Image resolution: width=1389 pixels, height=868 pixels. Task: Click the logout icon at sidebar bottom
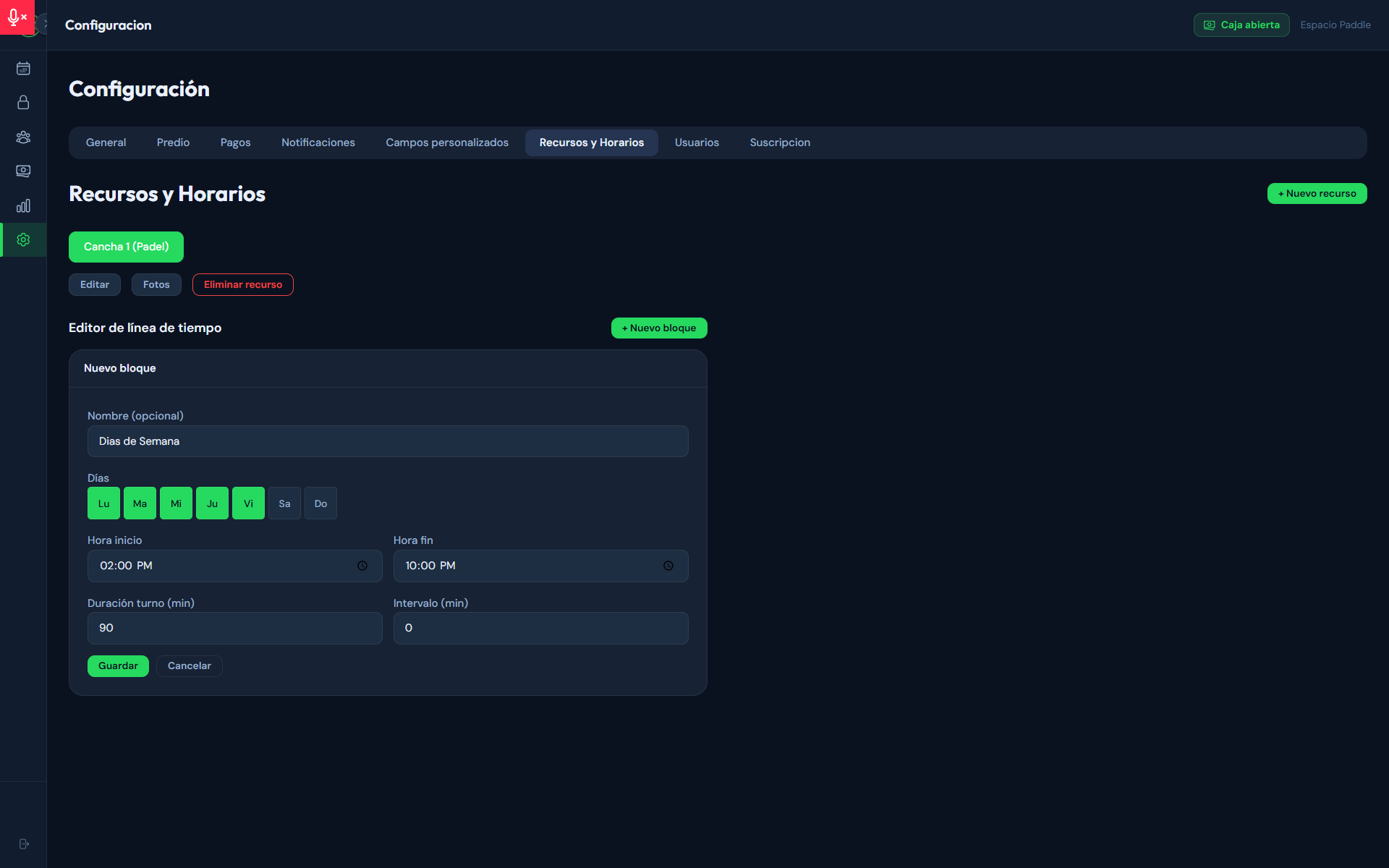pos(24,844)
